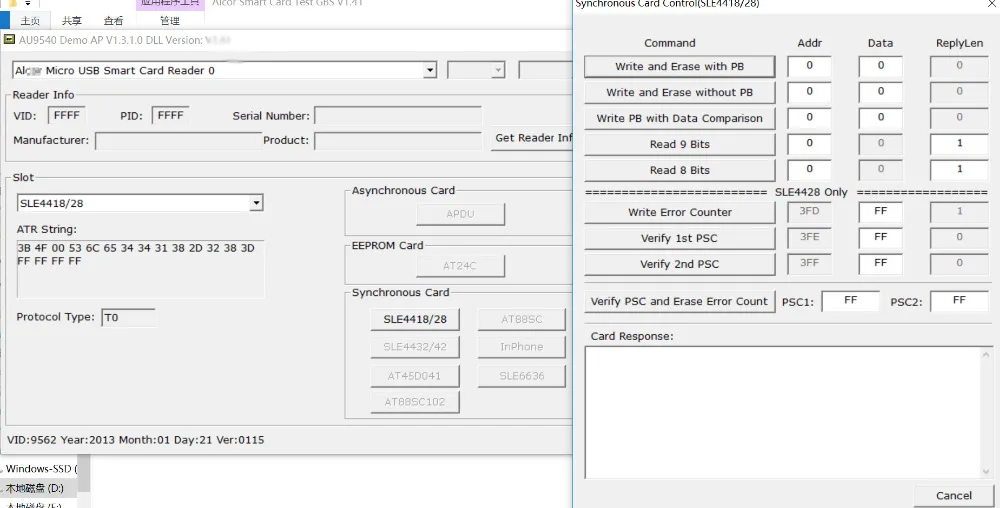Open the 主页 ribbon tab in Explorer
The image size is (1000, 508).
click(30, 21)
